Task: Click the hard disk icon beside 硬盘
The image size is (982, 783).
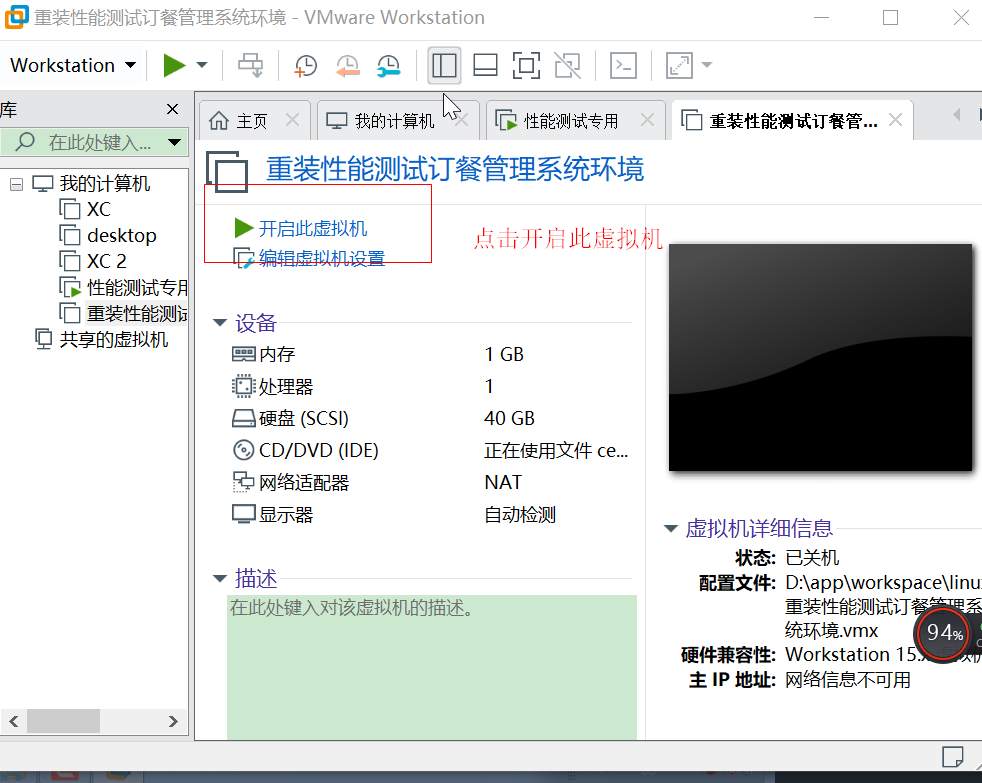Action: coord(244,418)
